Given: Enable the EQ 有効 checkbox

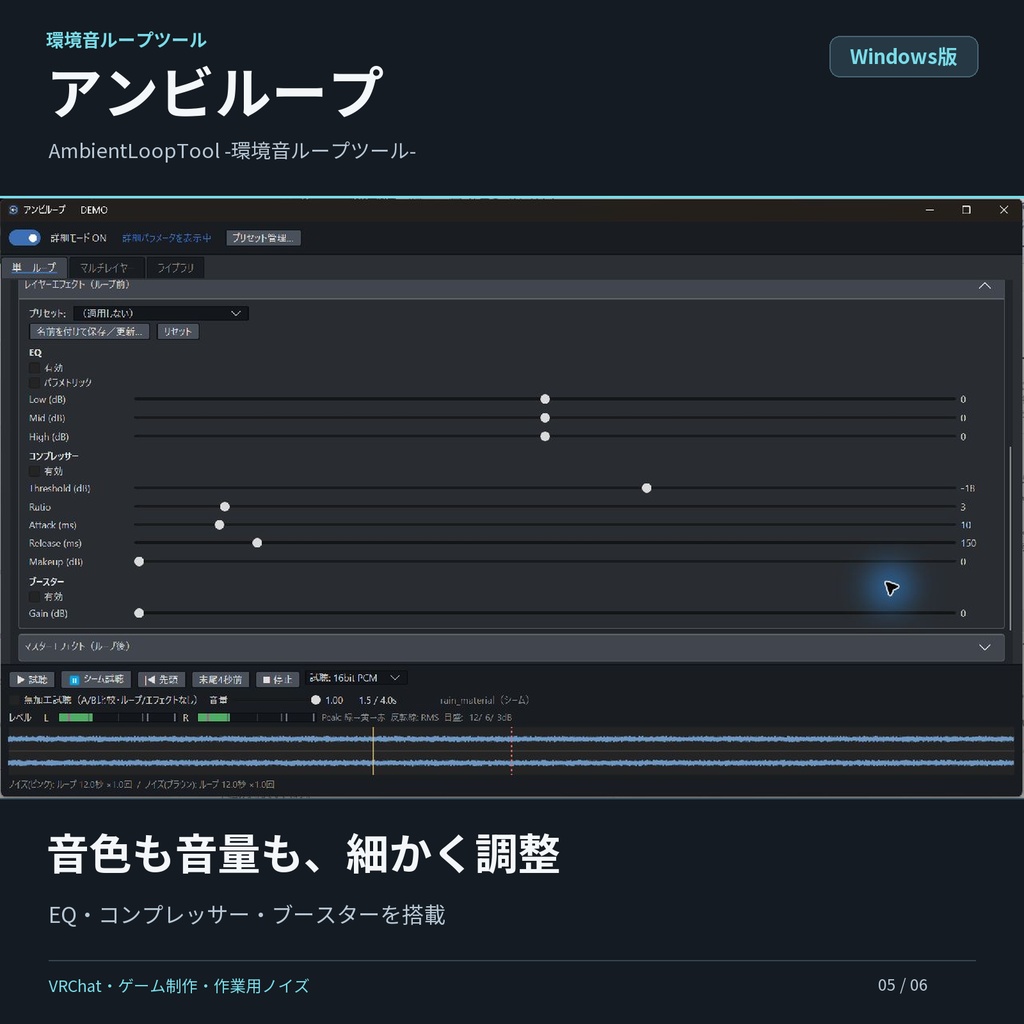Looking at the screenshot, I should (35, 368).
